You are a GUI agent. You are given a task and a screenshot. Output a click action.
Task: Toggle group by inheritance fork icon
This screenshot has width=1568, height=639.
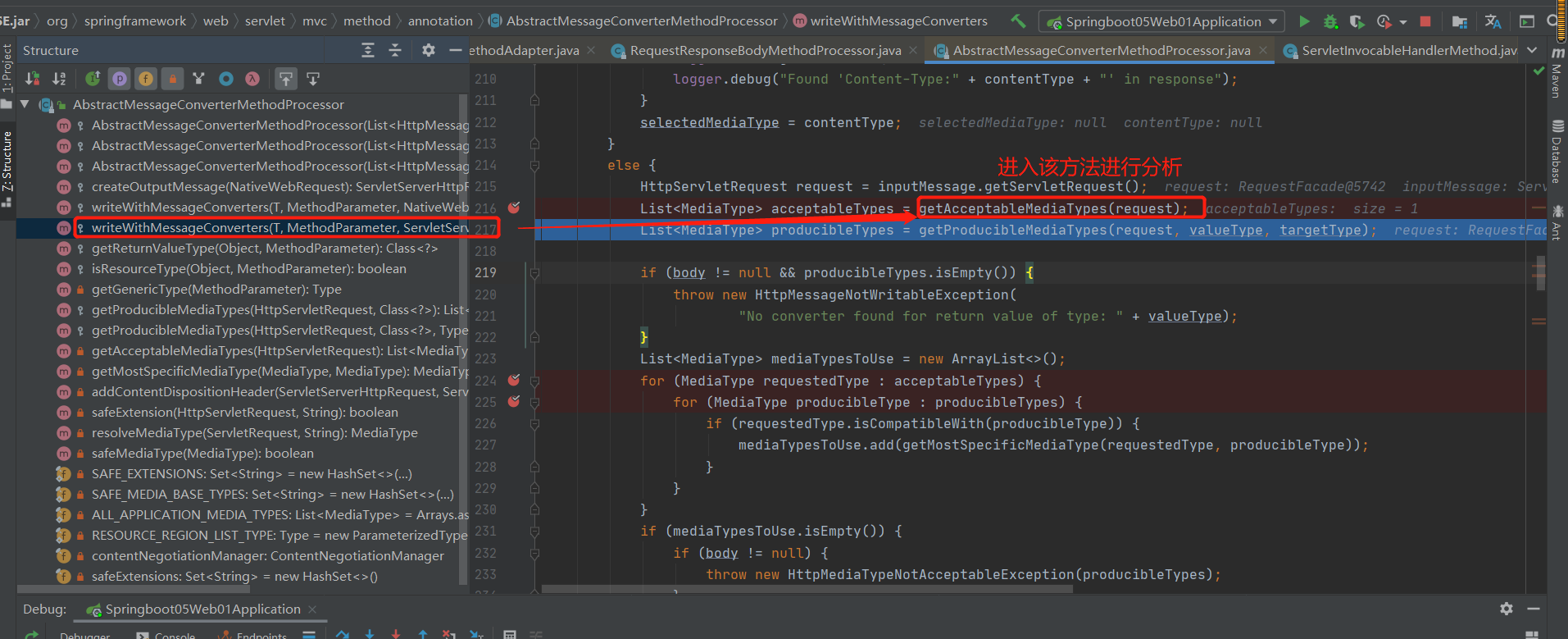[x=198, y=79]
